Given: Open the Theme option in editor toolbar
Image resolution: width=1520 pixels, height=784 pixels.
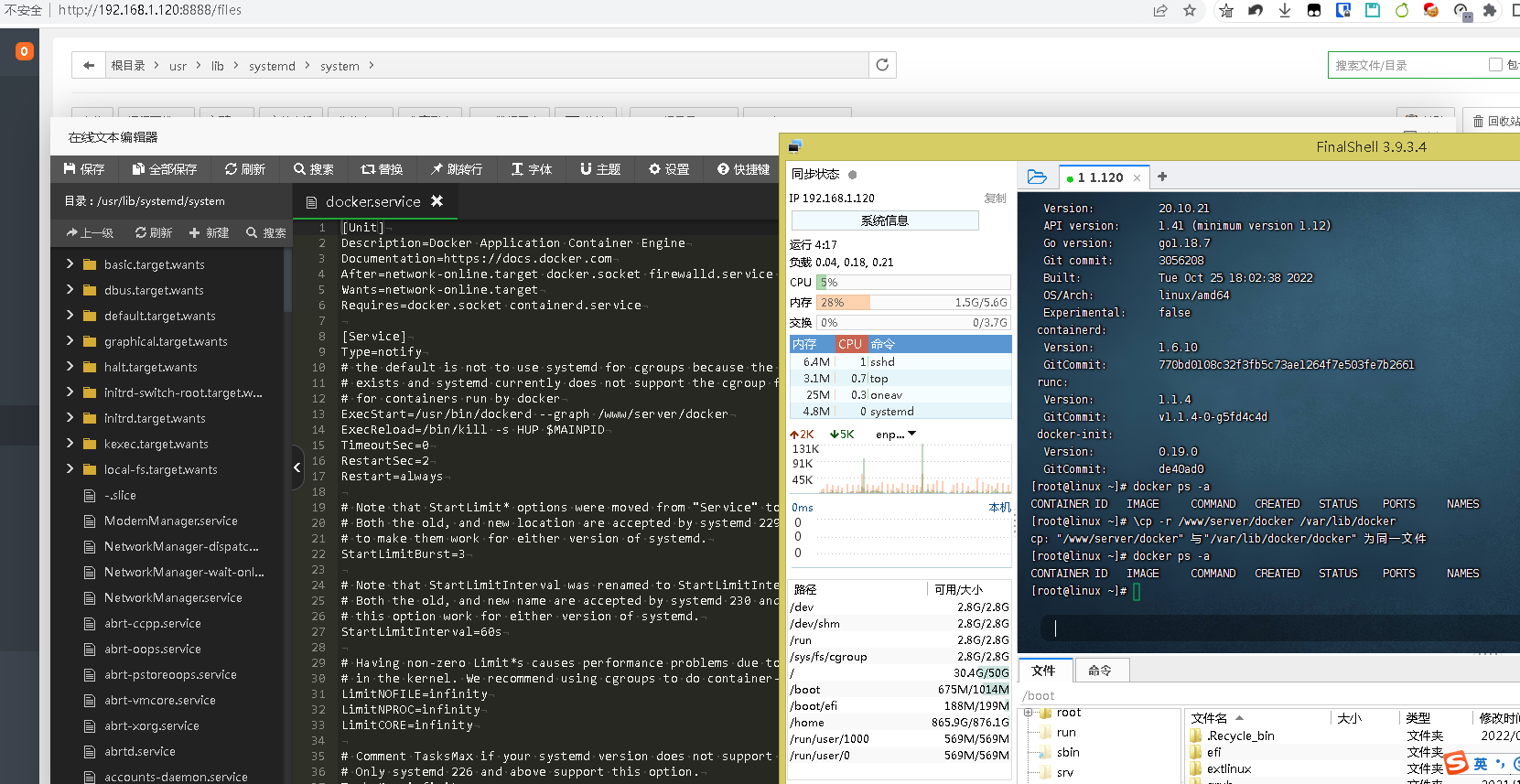Looking at the screenshot, I should click(x=600, y=169).
